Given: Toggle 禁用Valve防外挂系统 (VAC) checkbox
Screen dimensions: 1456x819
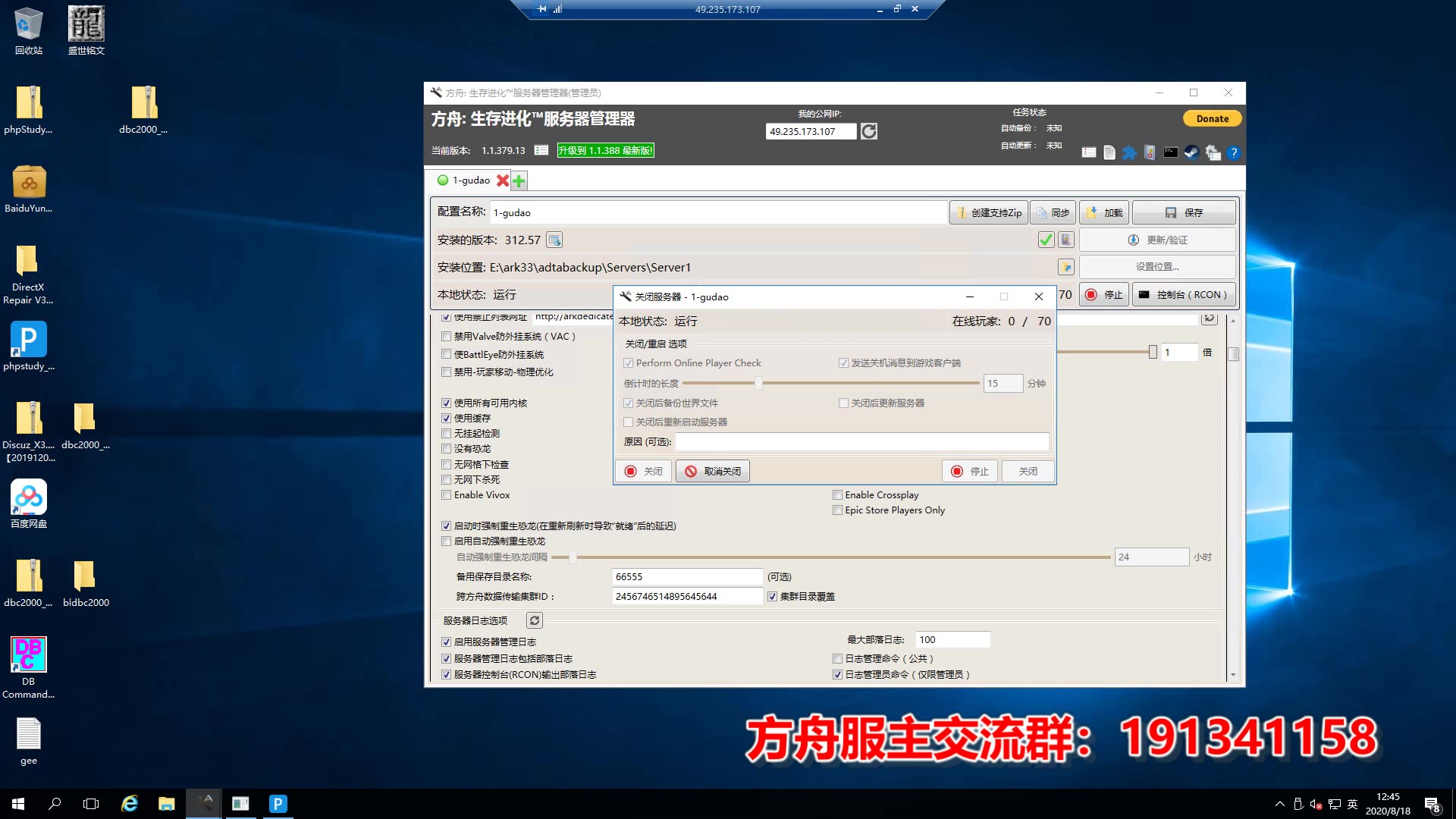Looking at the screenshot, I should tap(447, 337).
